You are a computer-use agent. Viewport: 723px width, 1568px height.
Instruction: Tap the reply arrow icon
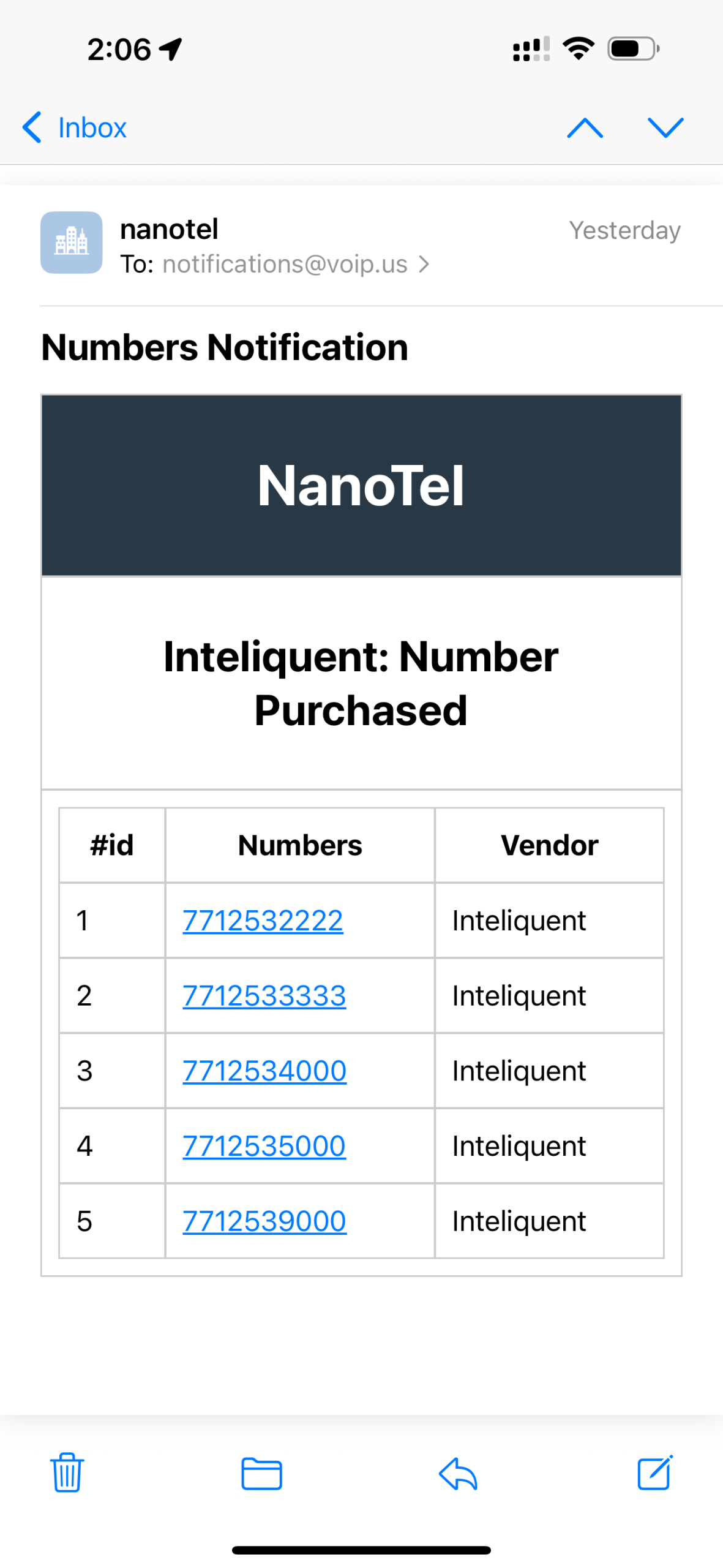tap(458, 1472)
